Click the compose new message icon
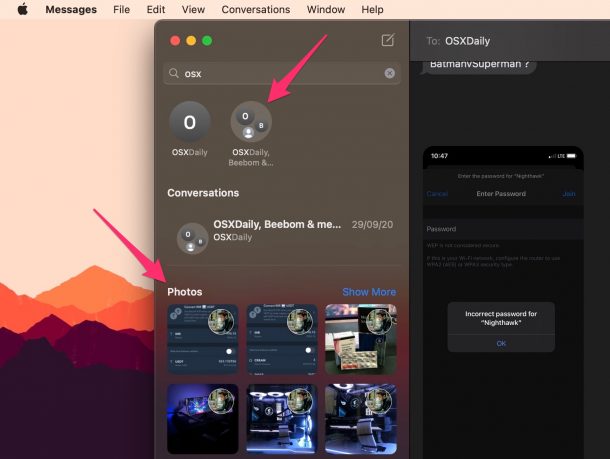610x459 pixels. 388,41
